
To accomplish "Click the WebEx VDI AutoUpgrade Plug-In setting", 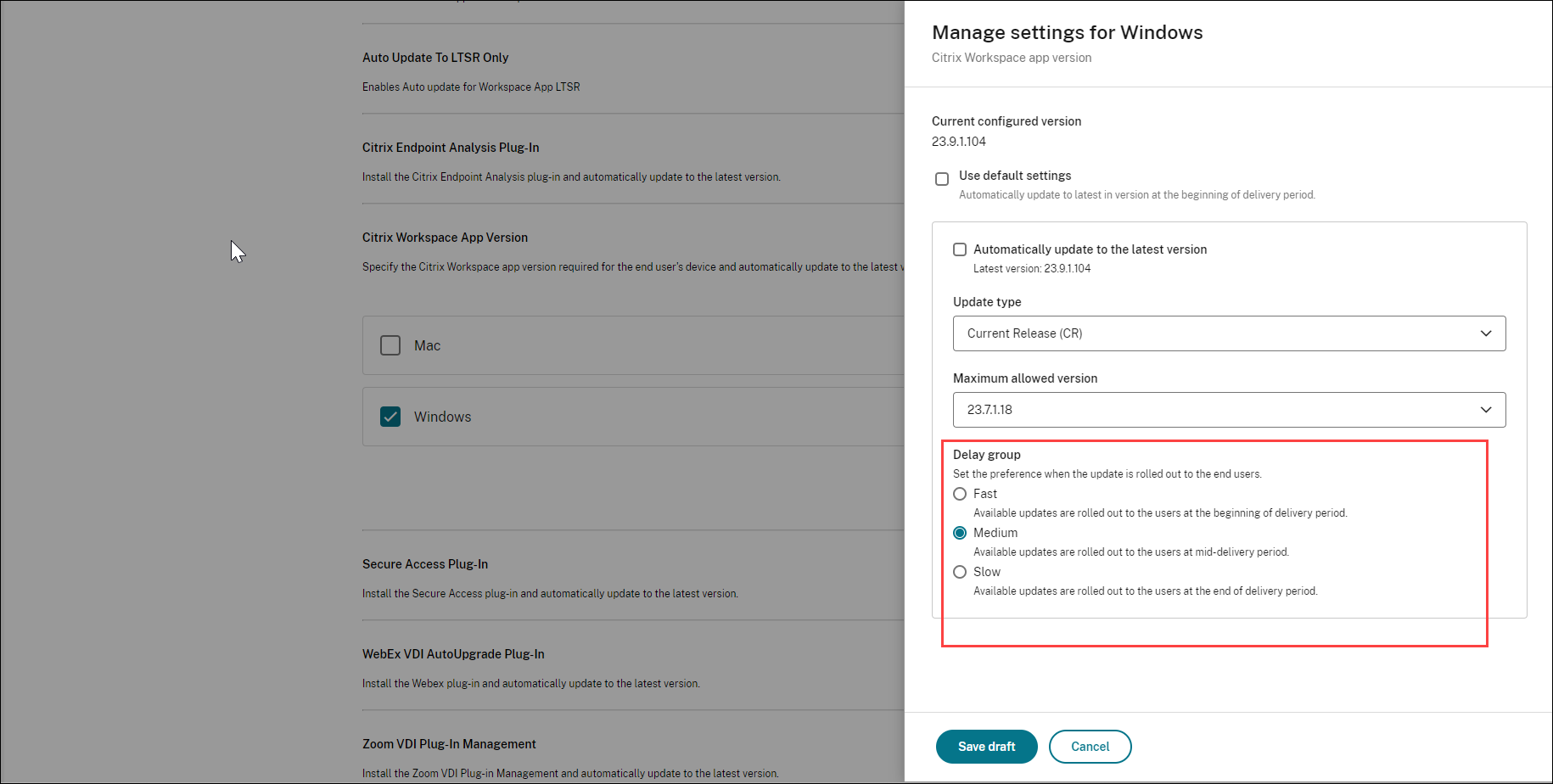I will click(453, 654).
